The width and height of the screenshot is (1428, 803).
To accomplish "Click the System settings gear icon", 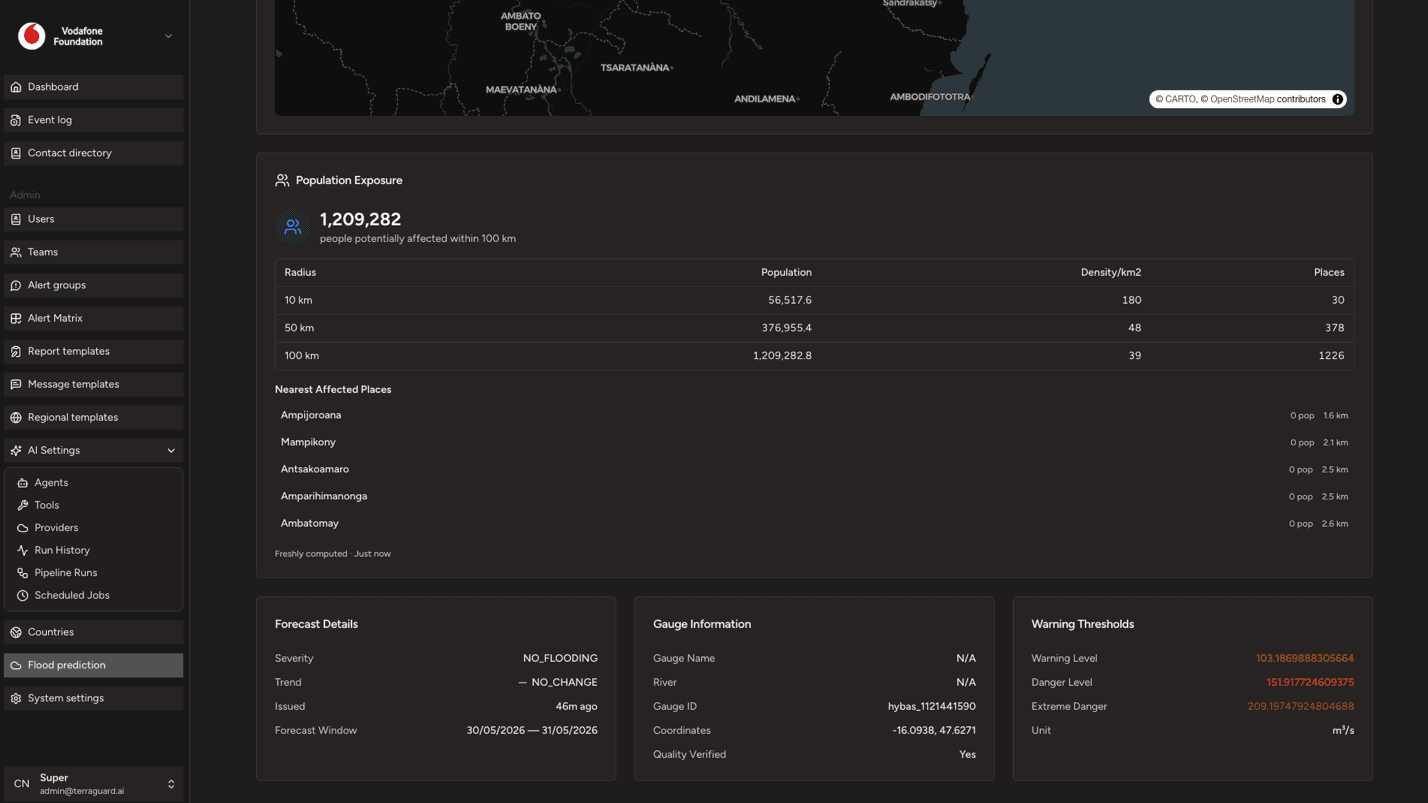I will (x=16, y=698).
